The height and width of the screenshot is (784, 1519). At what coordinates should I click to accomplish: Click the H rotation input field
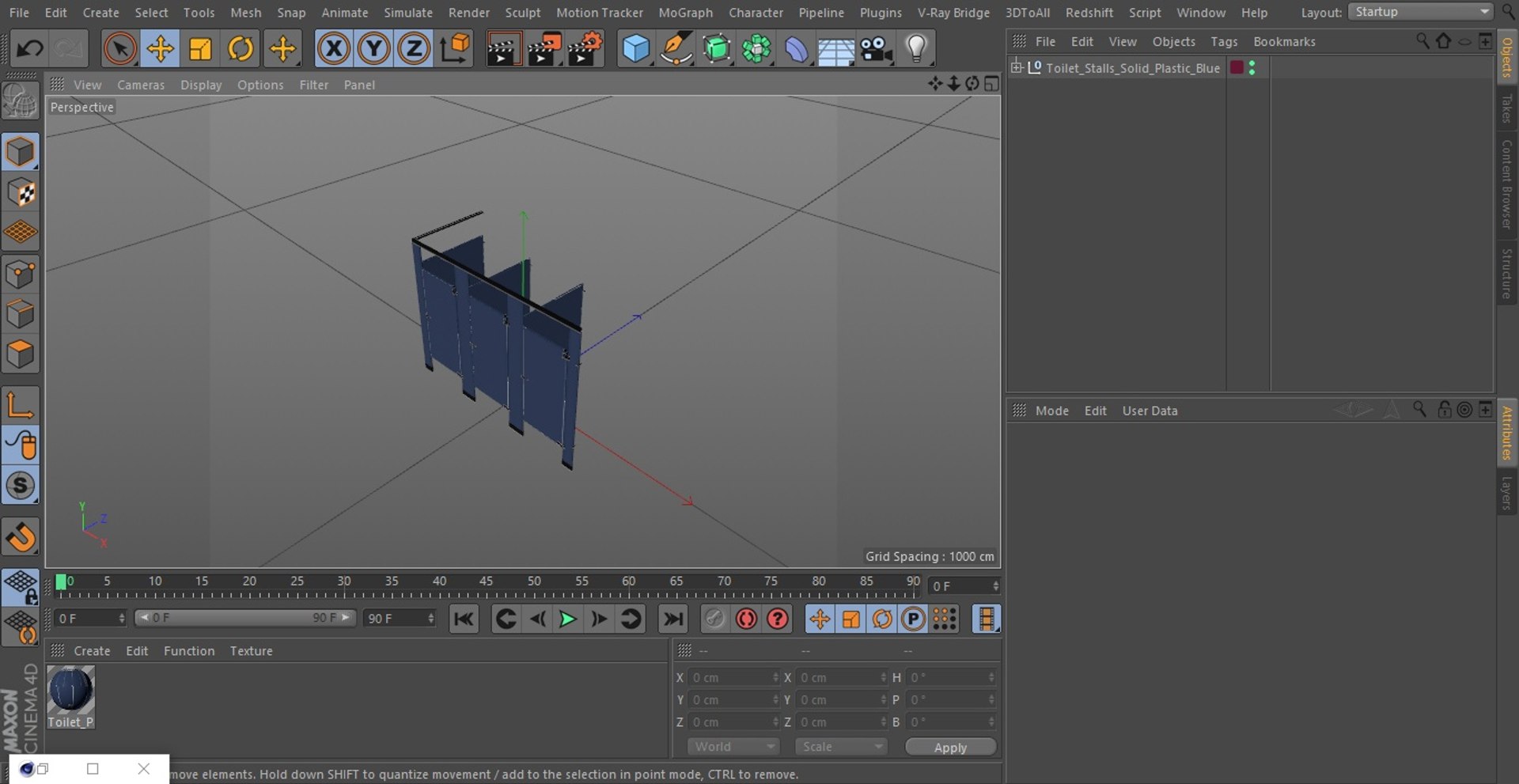pyautogui.click(x=951, y=678)
